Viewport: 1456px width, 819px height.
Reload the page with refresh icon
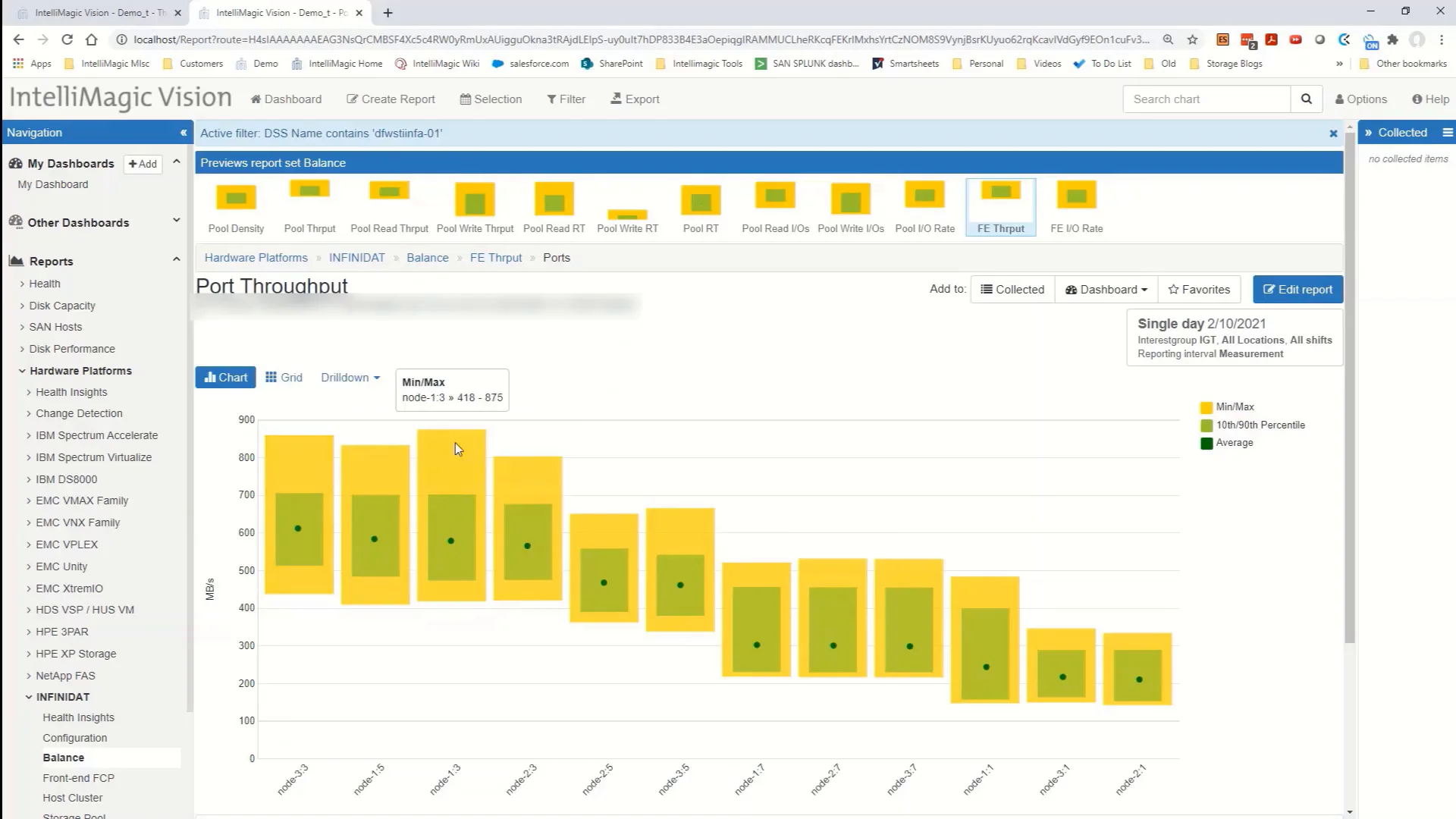pos(67,39)
